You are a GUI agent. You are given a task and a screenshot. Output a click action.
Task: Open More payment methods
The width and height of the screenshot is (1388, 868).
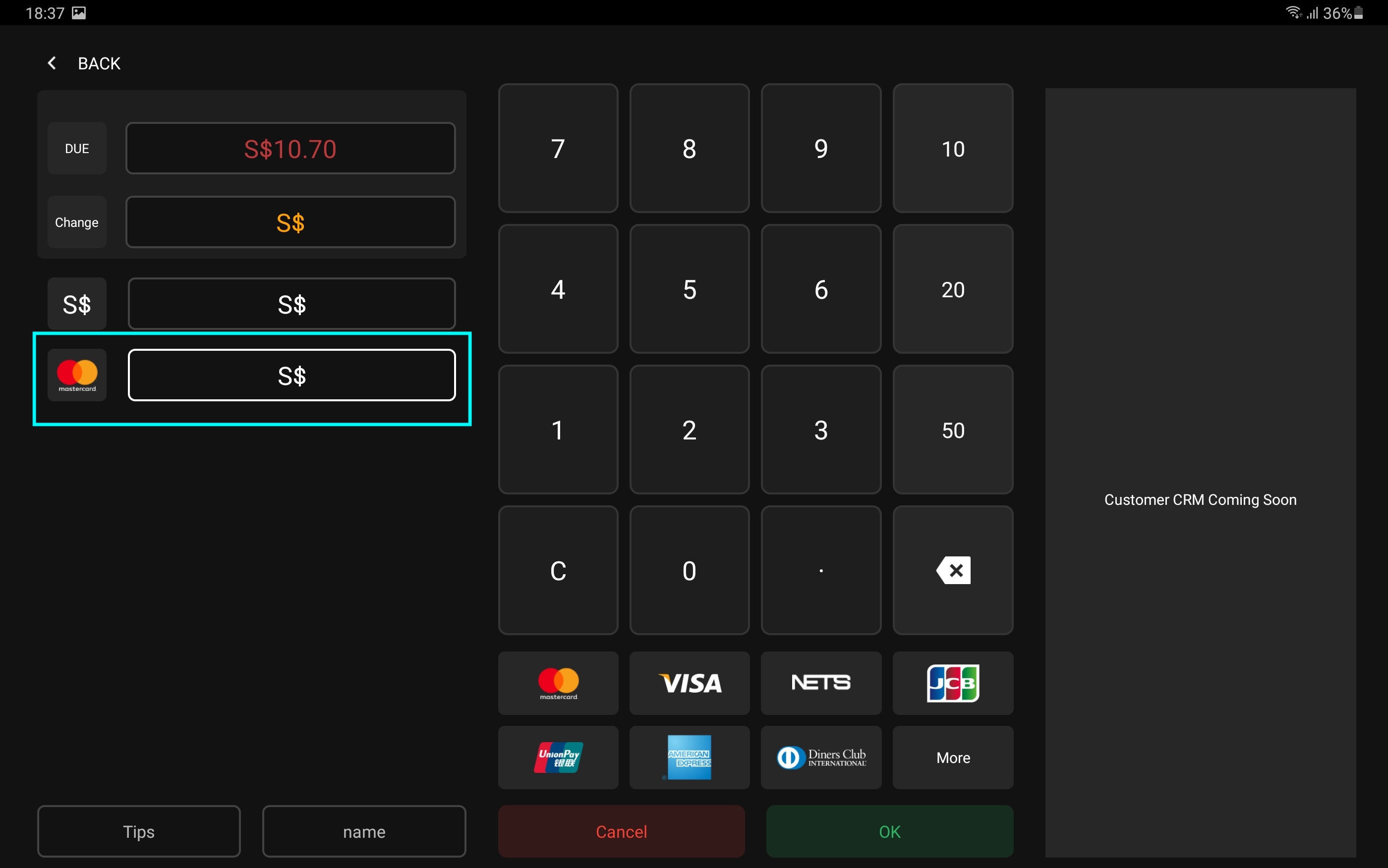(x=953, y=757)
